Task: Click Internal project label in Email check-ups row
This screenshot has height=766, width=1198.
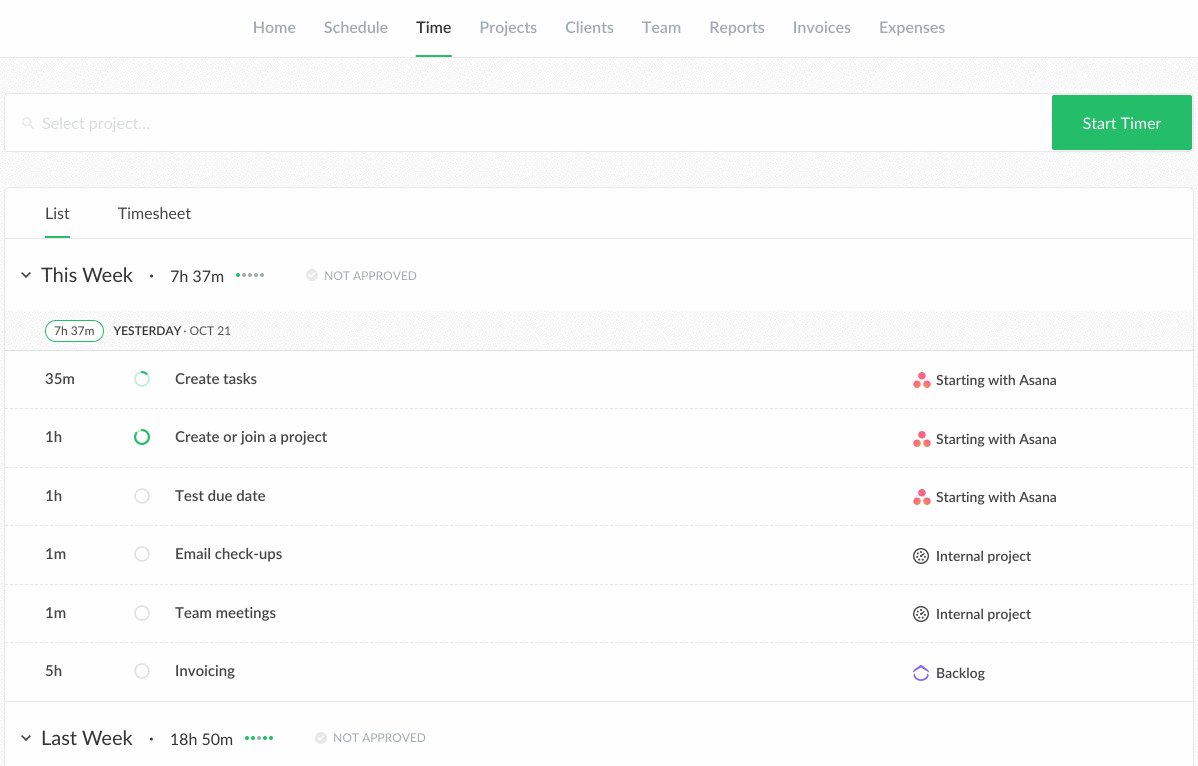Action: point(983,556)
